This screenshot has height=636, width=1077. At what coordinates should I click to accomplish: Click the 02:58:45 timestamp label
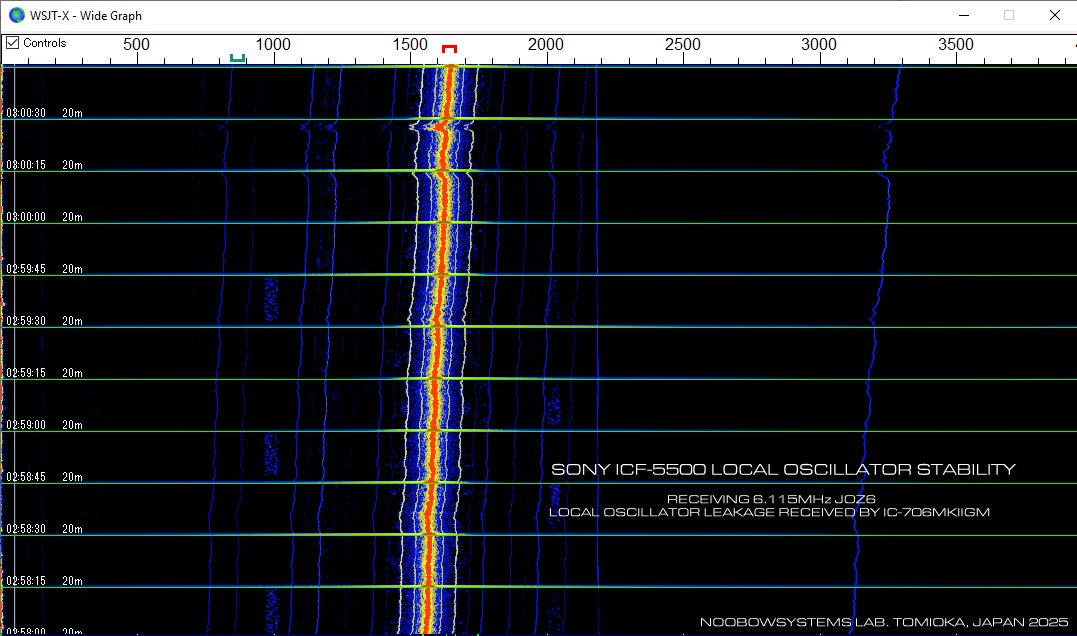[x=26, y=477]
